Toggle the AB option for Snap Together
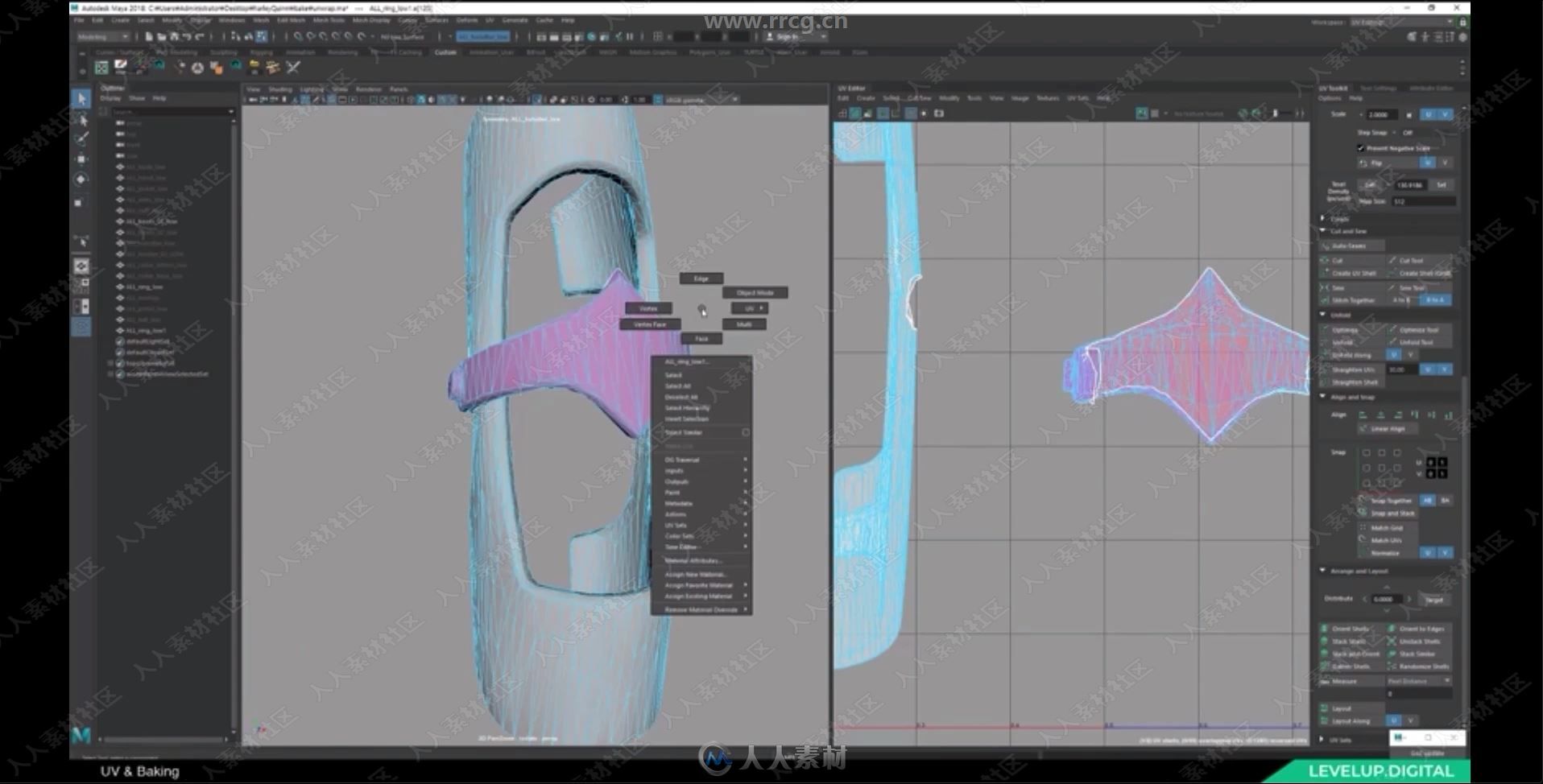This screenshot has height=784, width=1543. tap(1428, 501)
